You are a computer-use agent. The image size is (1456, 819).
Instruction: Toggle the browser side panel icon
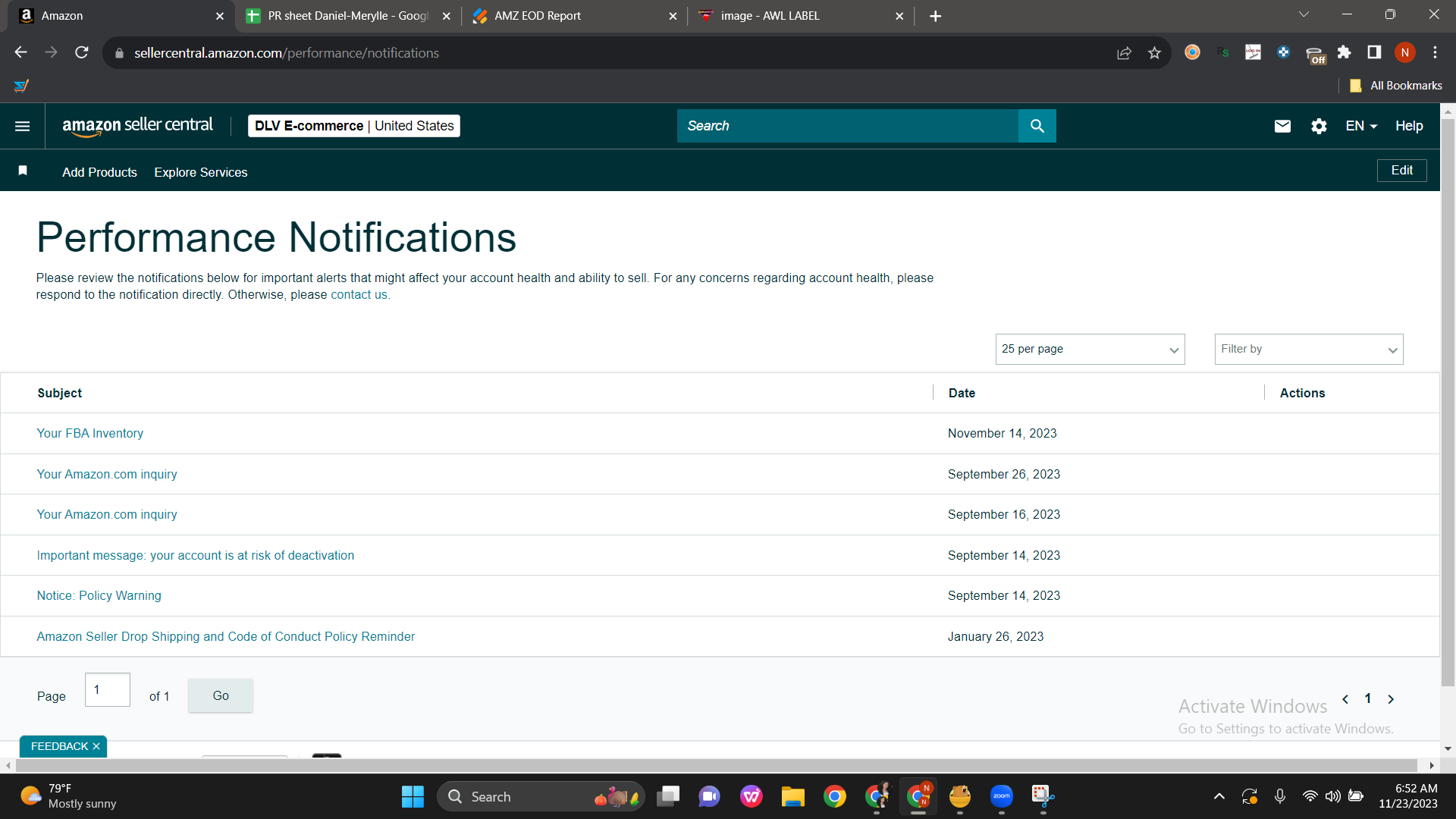[1374, 52]
